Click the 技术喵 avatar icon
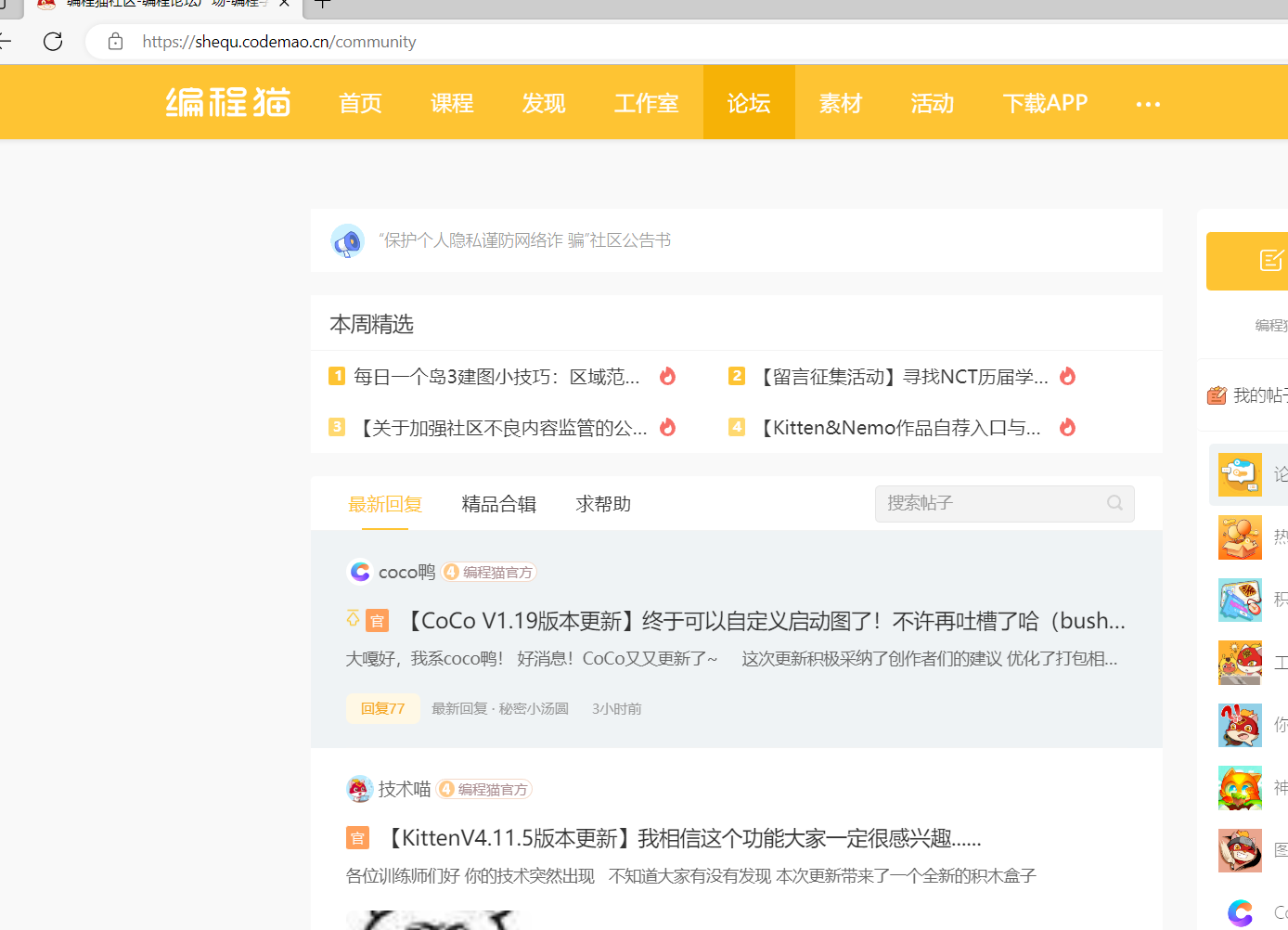This screenshot has height=930, width=1288. tap(359, 789)
